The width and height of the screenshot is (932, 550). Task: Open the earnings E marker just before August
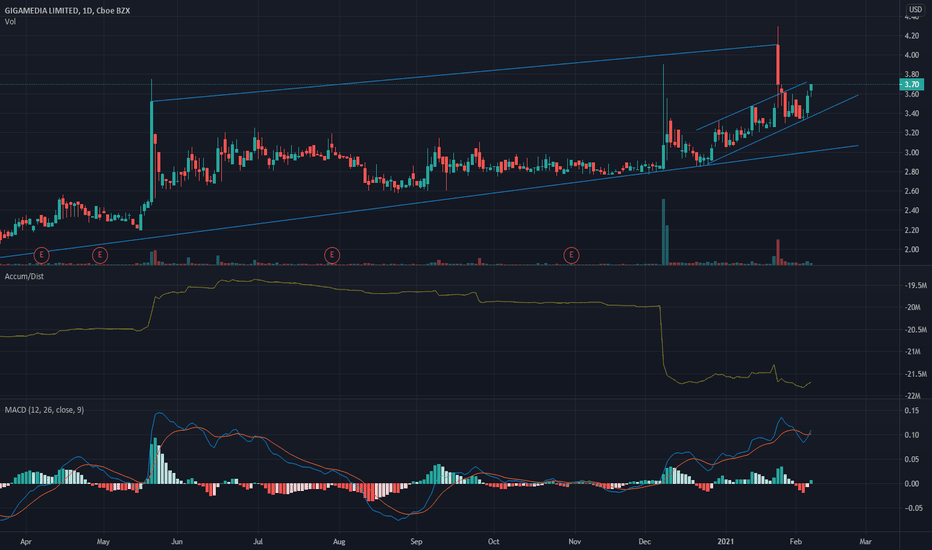coord(332,256)
